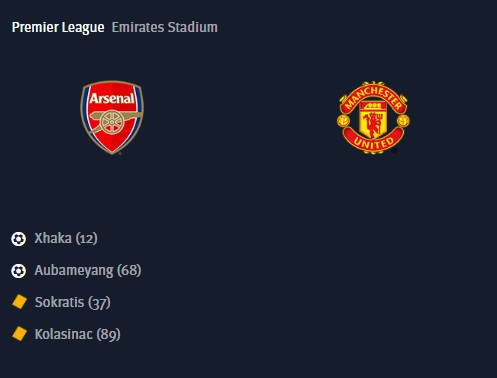Click the minute (68) after Aubameyang
The width and height of the screenshot is (497, 378).
(129, 271)
